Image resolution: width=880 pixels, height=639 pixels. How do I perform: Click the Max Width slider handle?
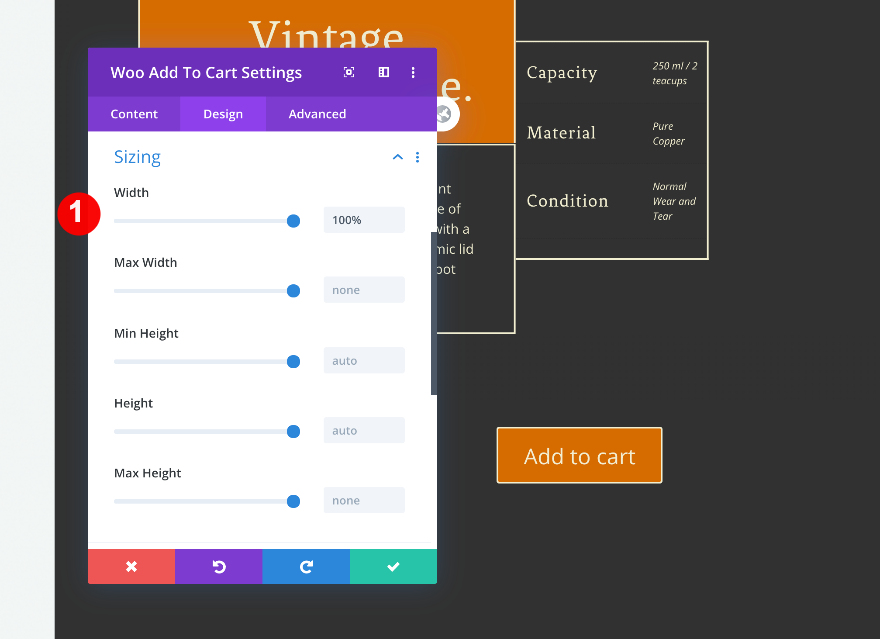pyautogui.click(x=294, y=291)
